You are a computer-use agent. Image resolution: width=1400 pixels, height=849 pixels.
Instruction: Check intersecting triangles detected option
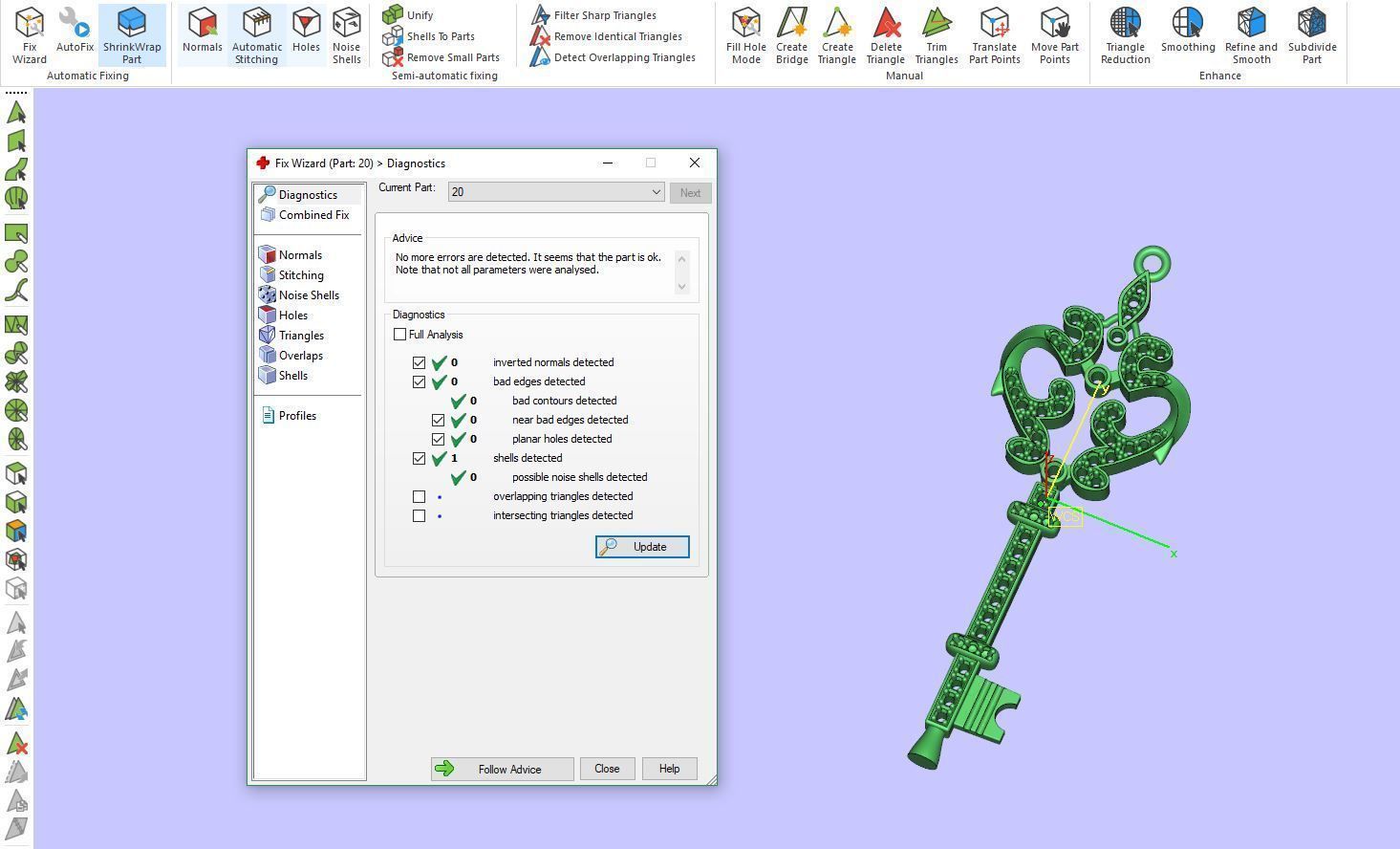pos(419,515)
